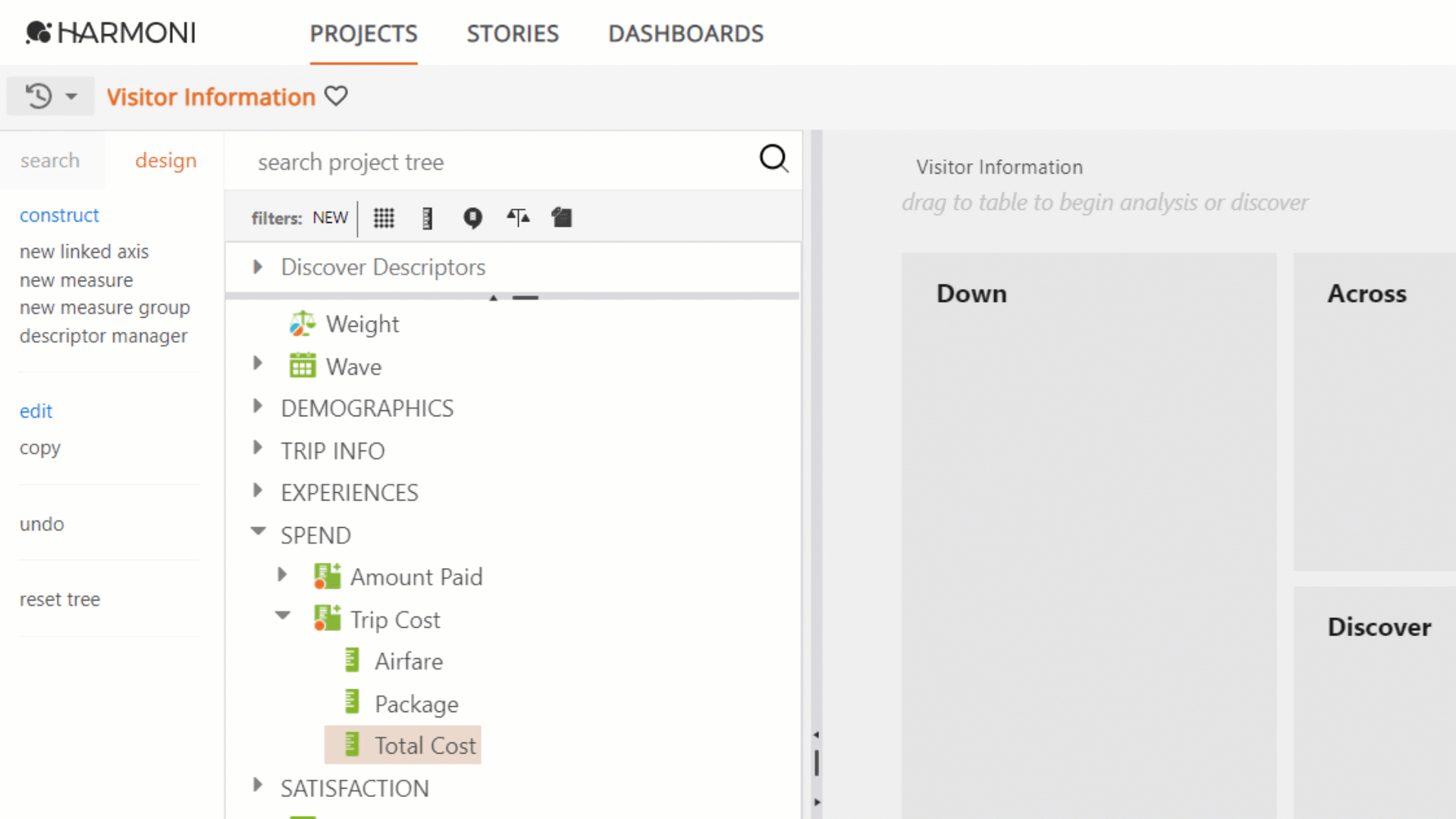This screenshot has height=819, width=1456.
Task: Click the Across drop zone
Action: 1374,412
